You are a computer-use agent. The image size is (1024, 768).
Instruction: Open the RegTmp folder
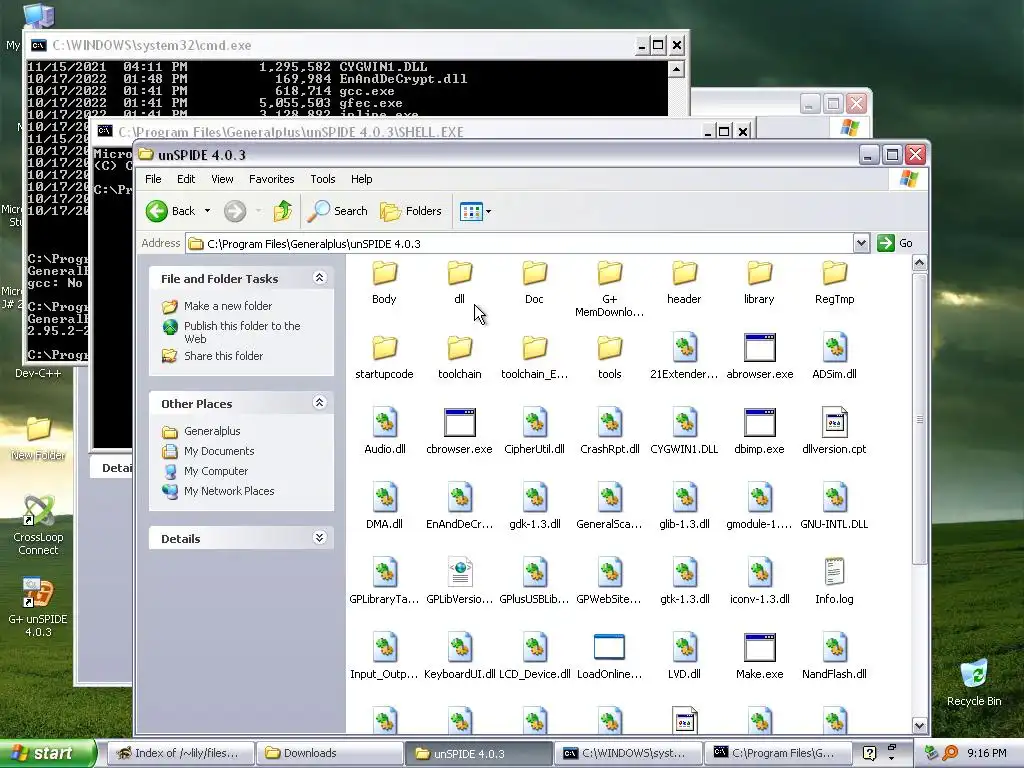coord(834,282)
